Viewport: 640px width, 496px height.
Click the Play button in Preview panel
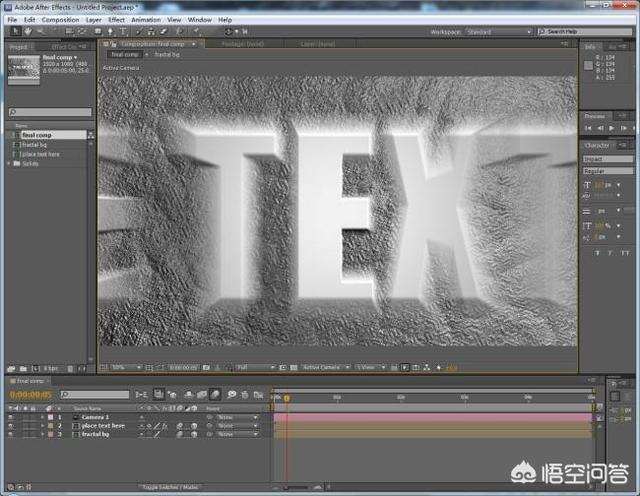coord(611,128)
